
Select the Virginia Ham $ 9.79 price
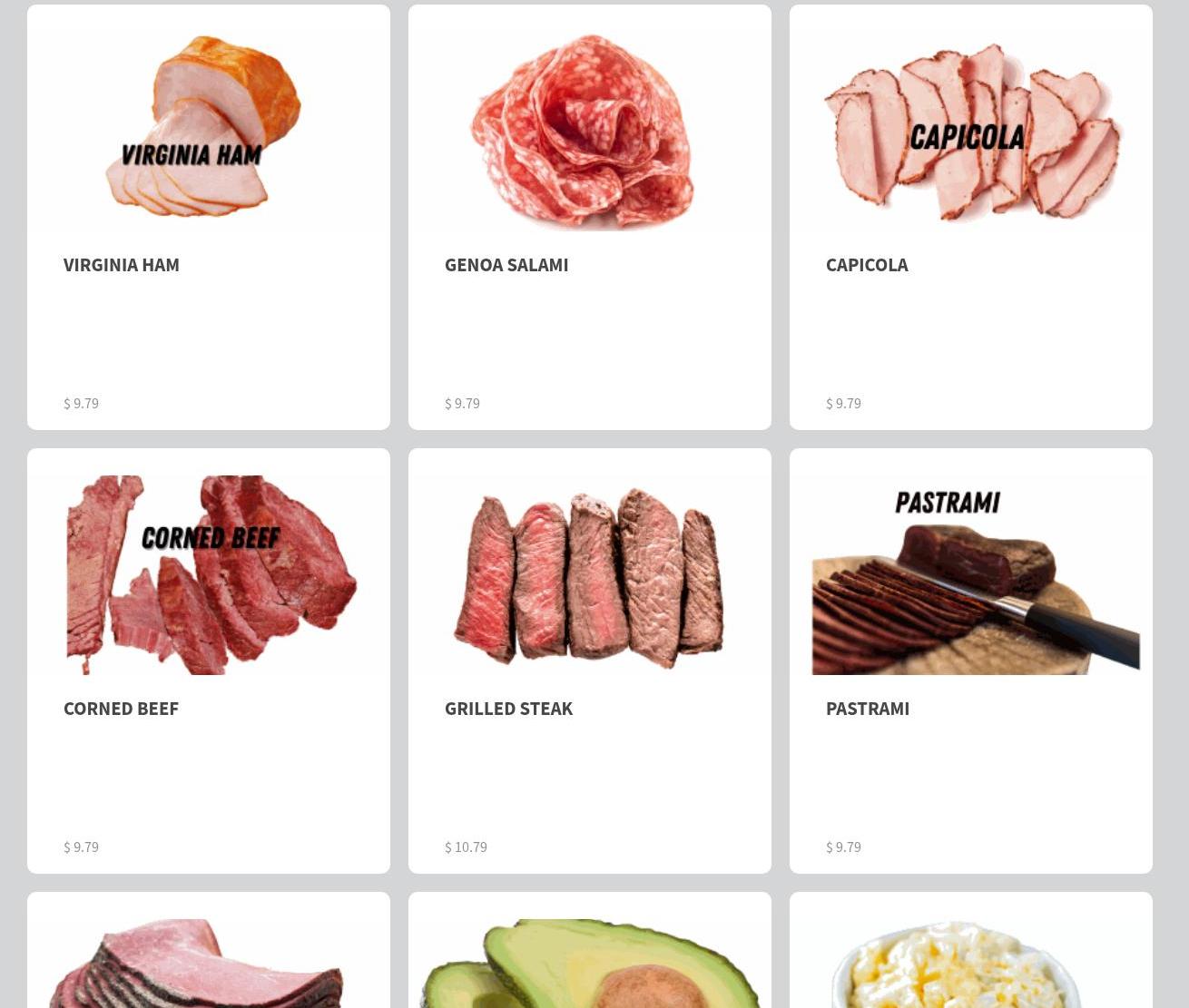pyautogui.click(x=81, y=403)
